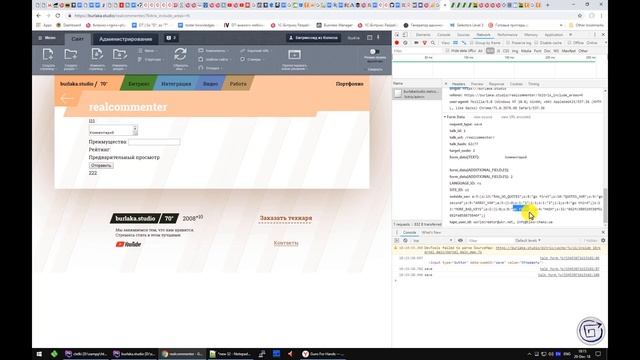Show console sidebar icon
Image resolution: width=640 pixels, height=360 pixels.
coord(397,241)
